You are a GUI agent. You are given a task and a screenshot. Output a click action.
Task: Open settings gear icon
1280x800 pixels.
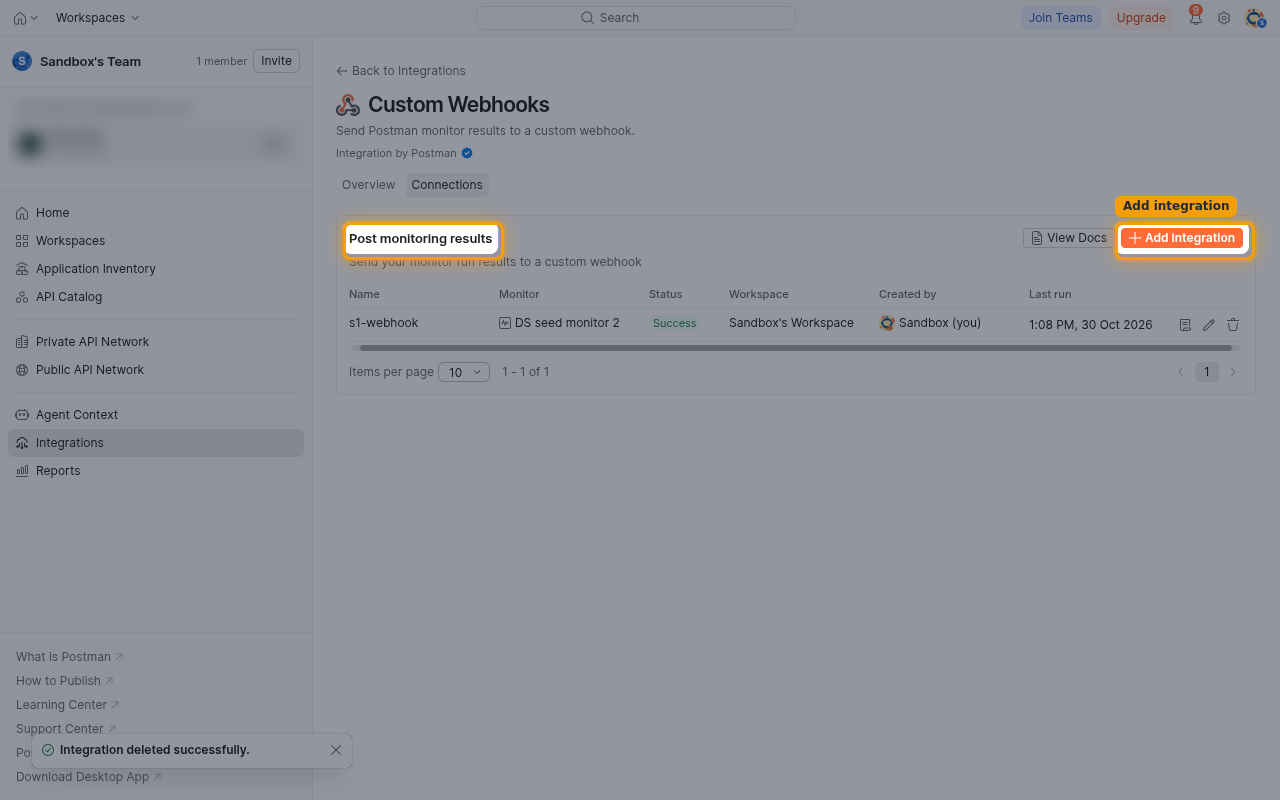1224,18
